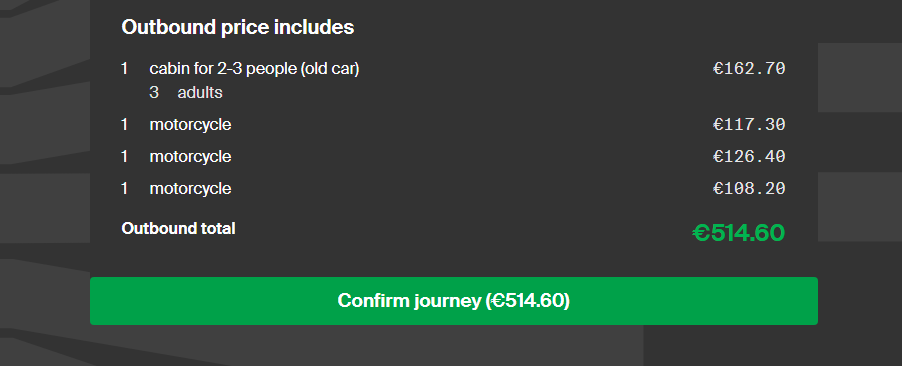Click quantity 1 of the €117.30 motorcycle

click(124, 125)
